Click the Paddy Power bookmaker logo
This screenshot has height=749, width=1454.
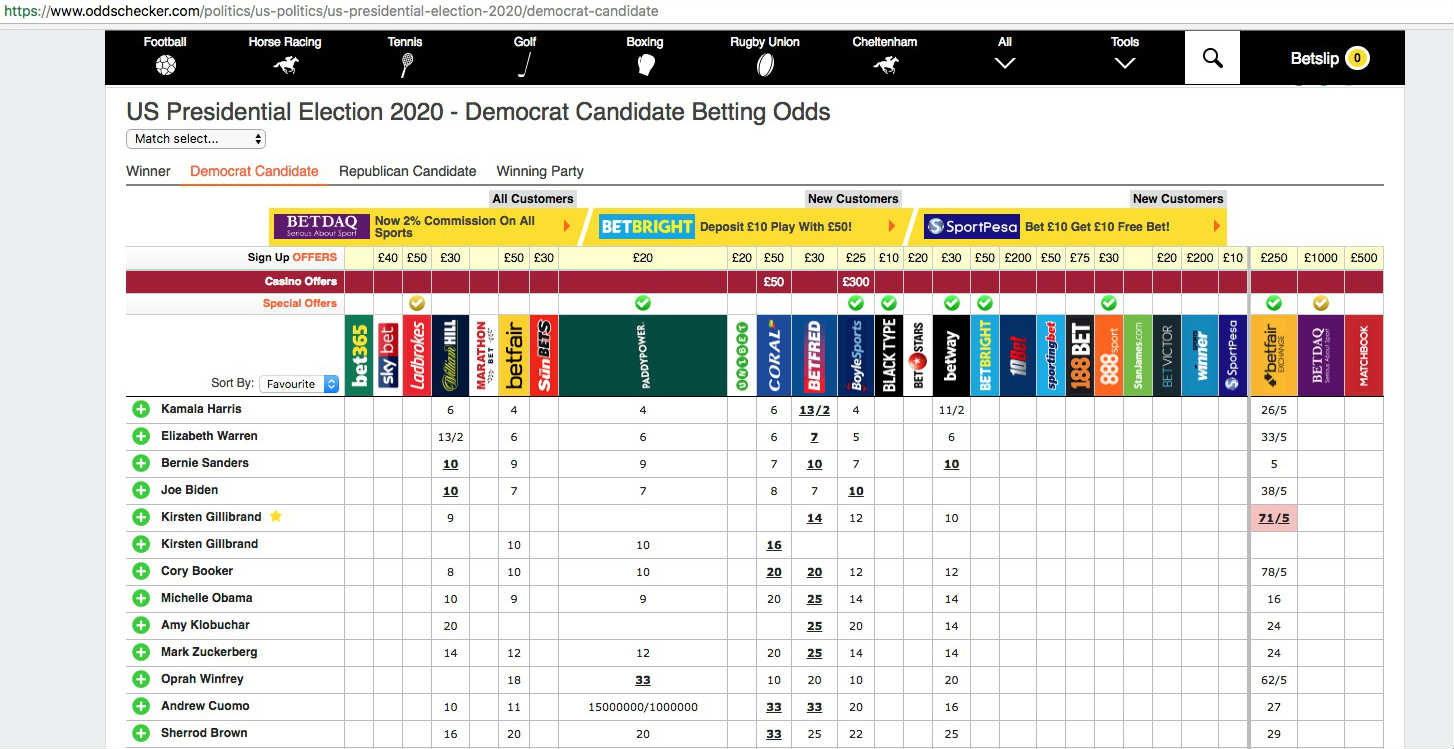(643, 356)
